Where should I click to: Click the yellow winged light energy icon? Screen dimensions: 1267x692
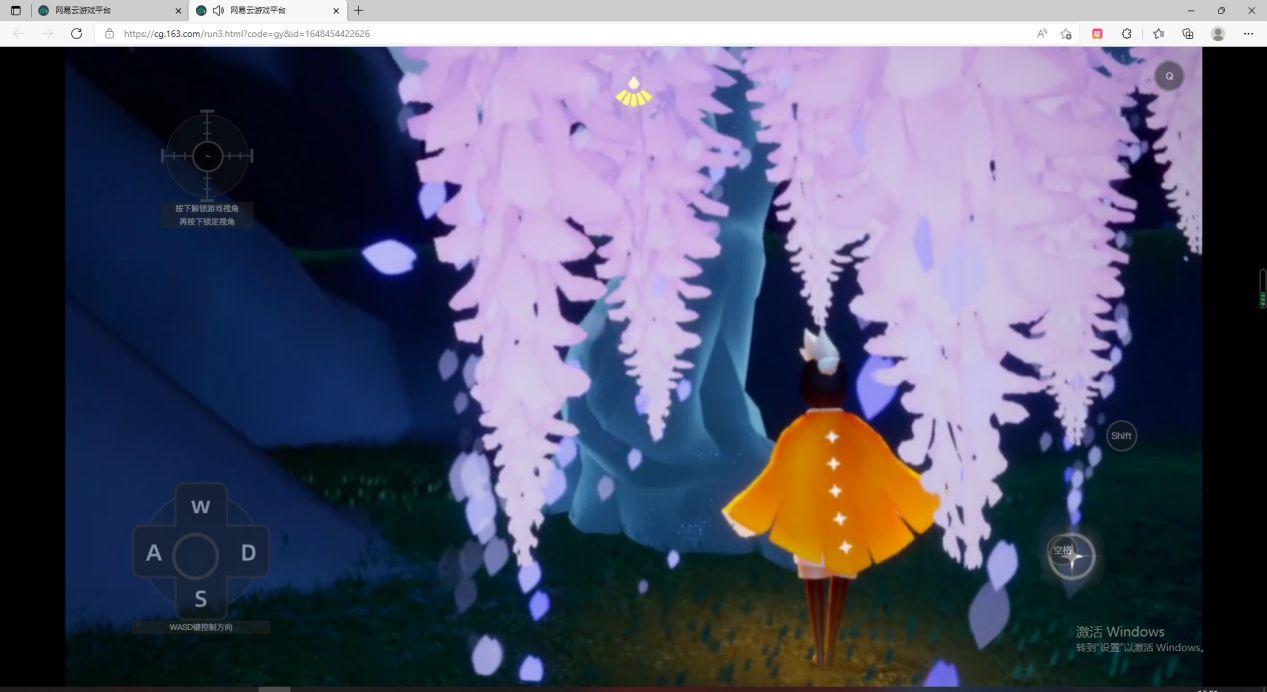point(633,92)
